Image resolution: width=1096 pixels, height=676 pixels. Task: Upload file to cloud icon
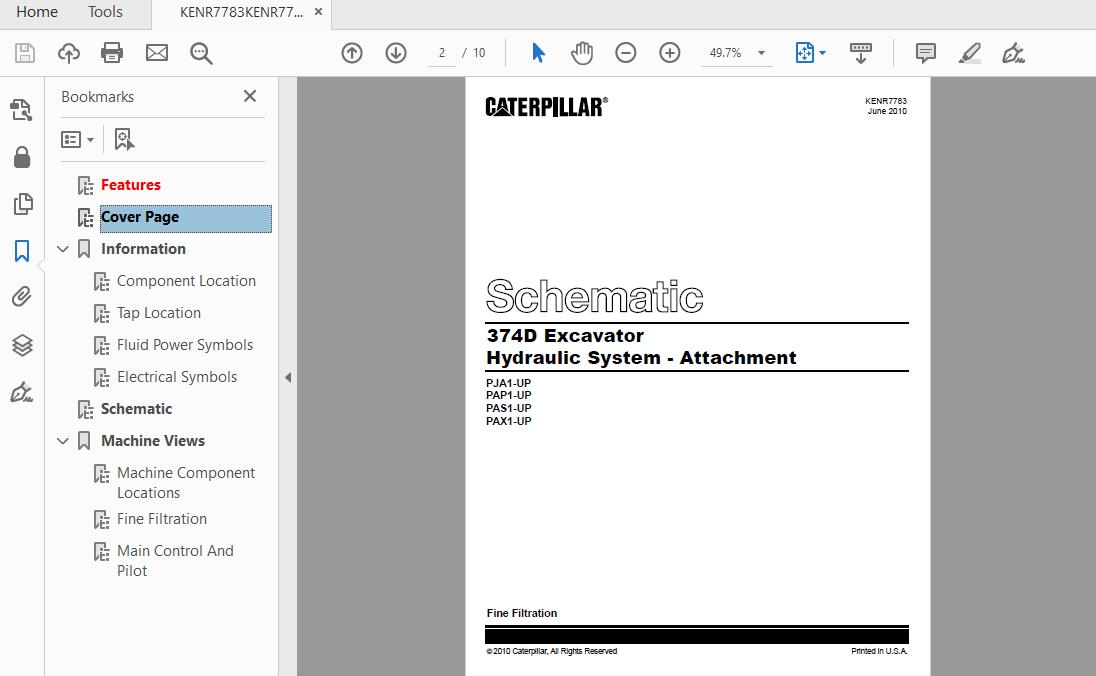click(x=68, y=53)
